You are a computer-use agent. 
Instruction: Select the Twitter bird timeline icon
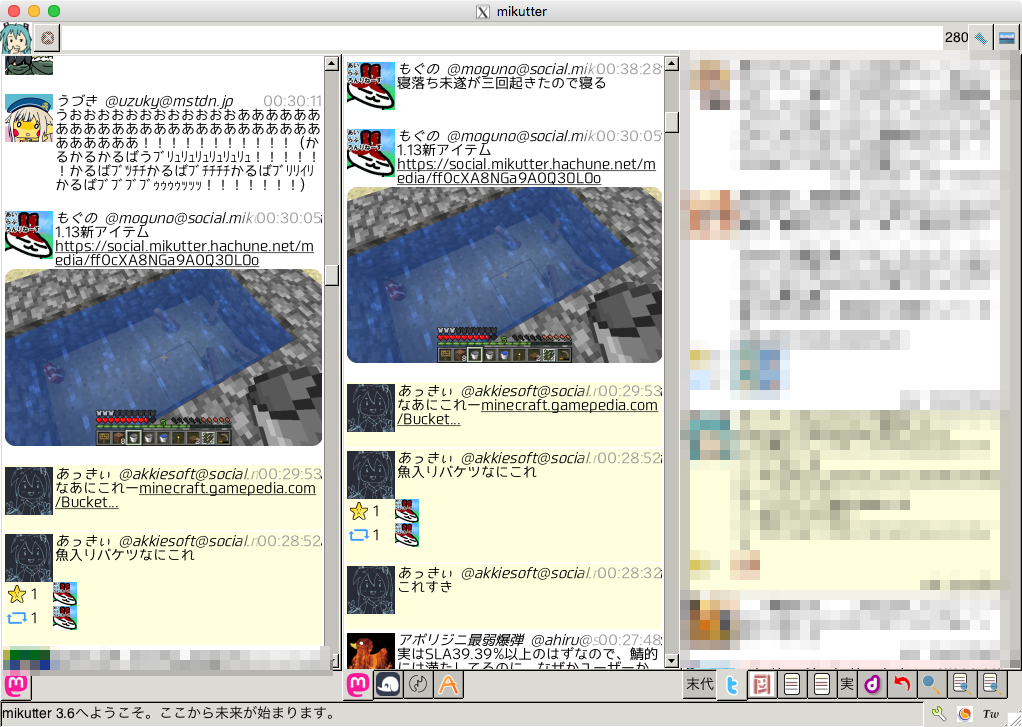pyautogui.click(x=731, y=684)
